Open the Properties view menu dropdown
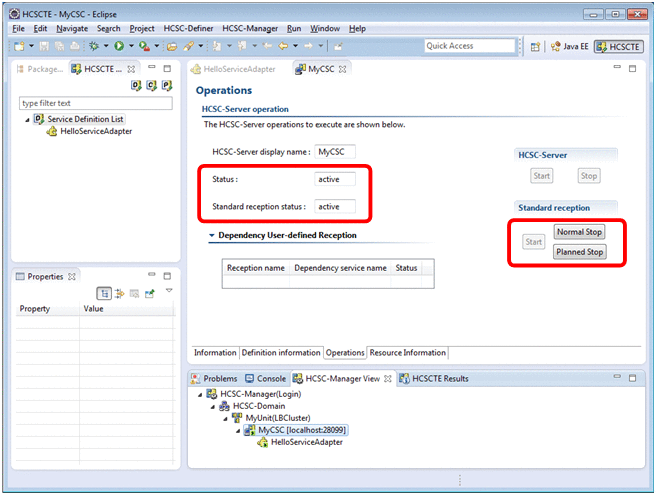The image size is (657, 496). 169,291
